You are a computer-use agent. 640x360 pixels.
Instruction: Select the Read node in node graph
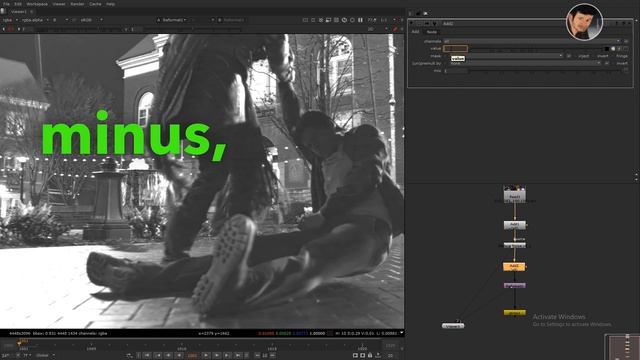pyautogui.click(x=514, y=194)
